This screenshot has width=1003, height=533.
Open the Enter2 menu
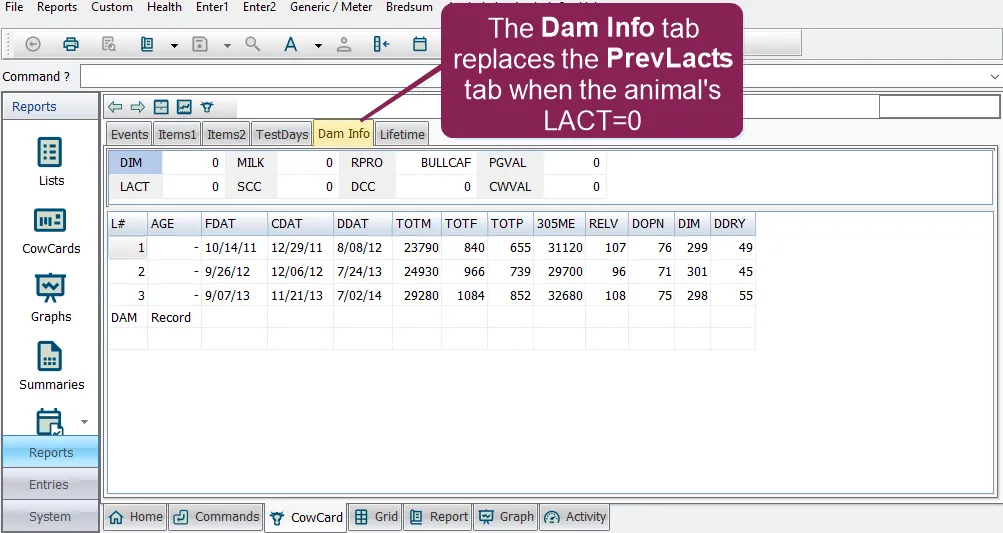260,7
